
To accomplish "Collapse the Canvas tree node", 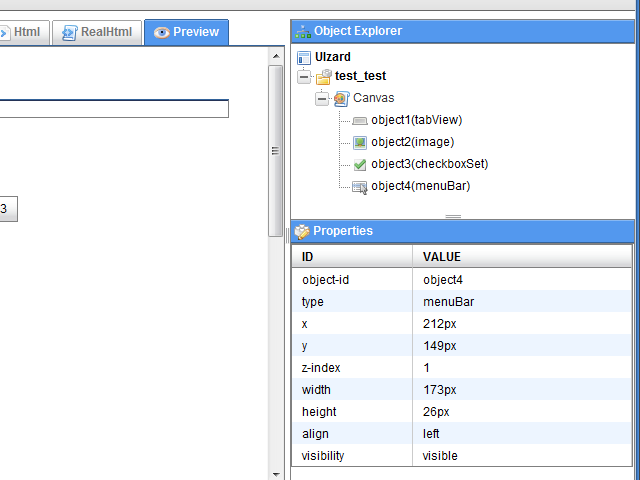I will point(322,99).
